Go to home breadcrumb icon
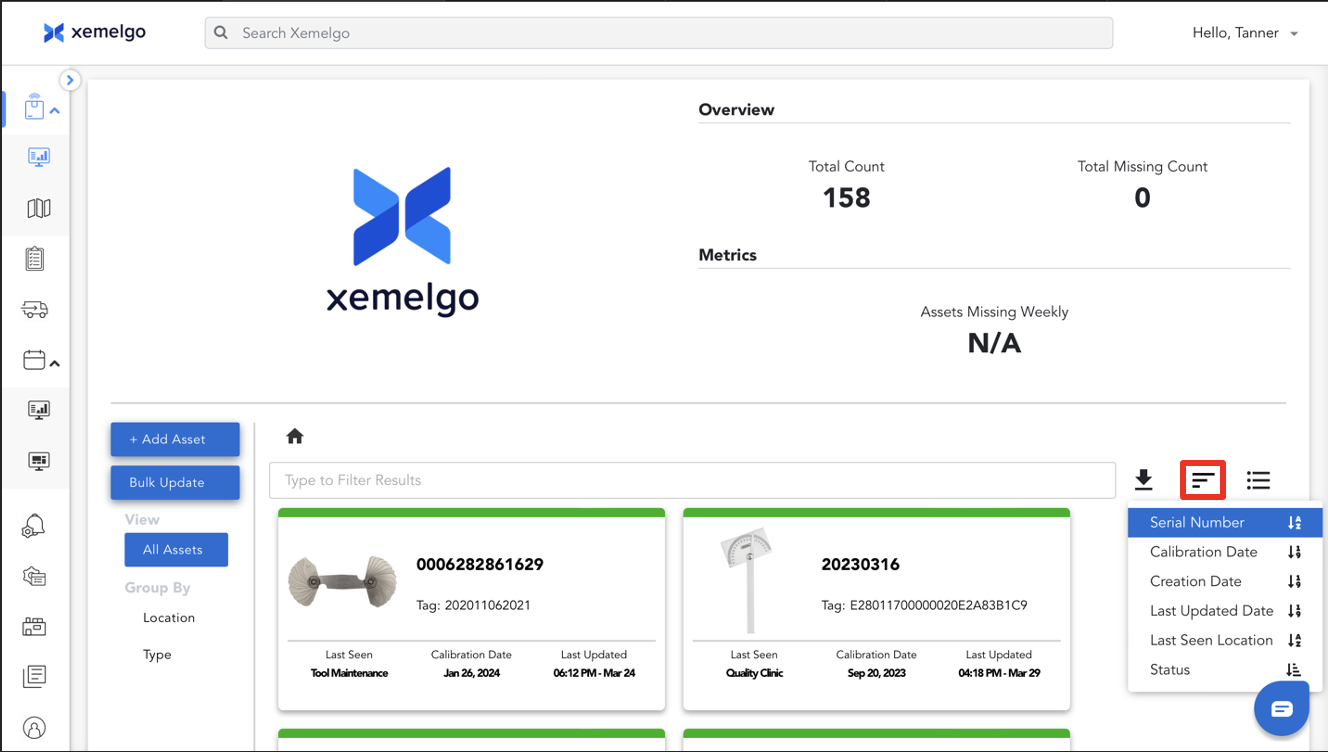1328x752 pixels. (x=294, y=436)
